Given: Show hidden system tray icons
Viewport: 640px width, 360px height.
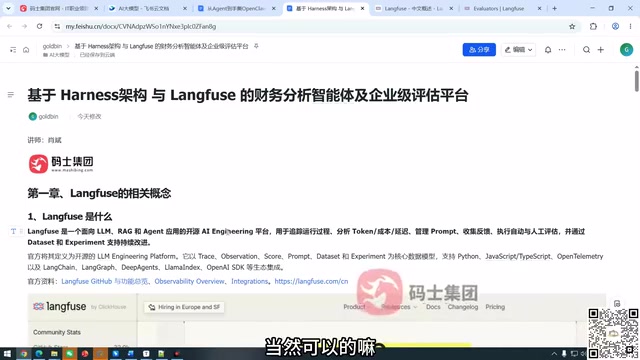Looking at the screenshot, I should tap(554, 353).
